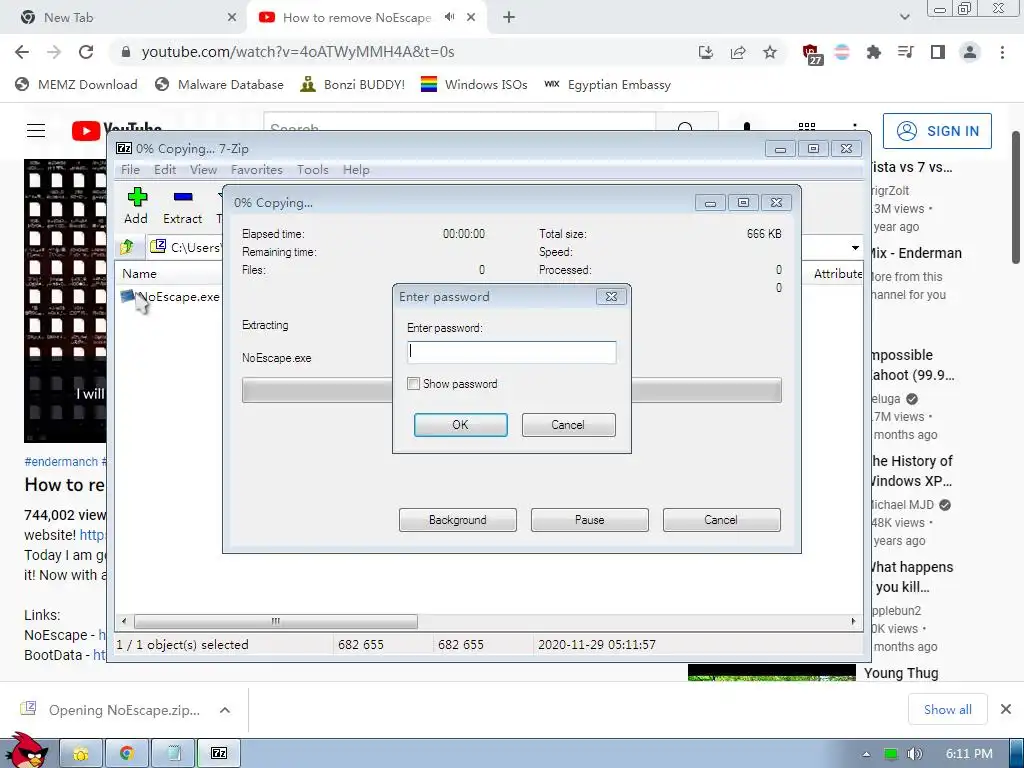Click the YouTube SIGN IN button

[x=937, y=131]
